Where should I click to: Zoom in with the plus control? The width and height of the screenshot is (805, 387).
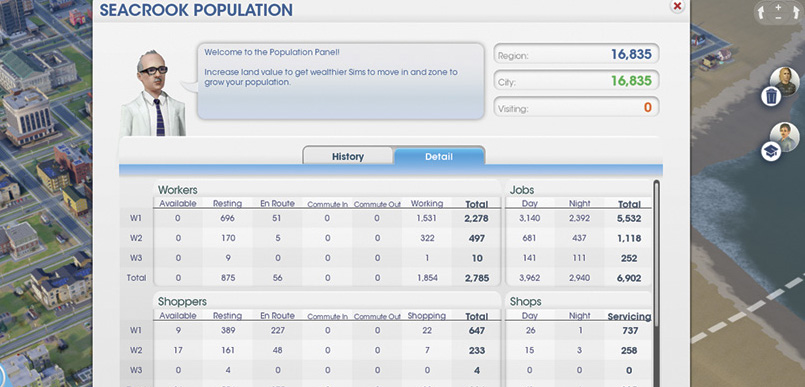(x=778, y=7)
